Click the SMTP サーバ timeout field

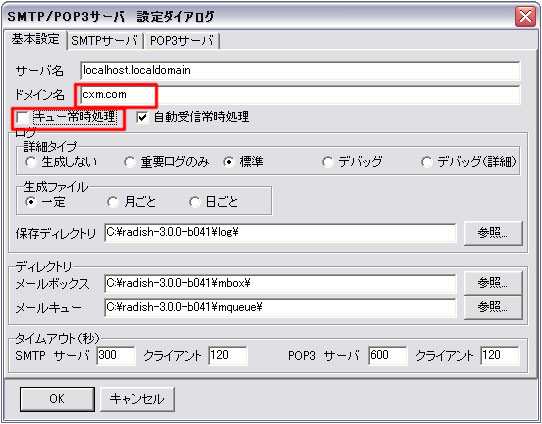click(x=116, y=355)
